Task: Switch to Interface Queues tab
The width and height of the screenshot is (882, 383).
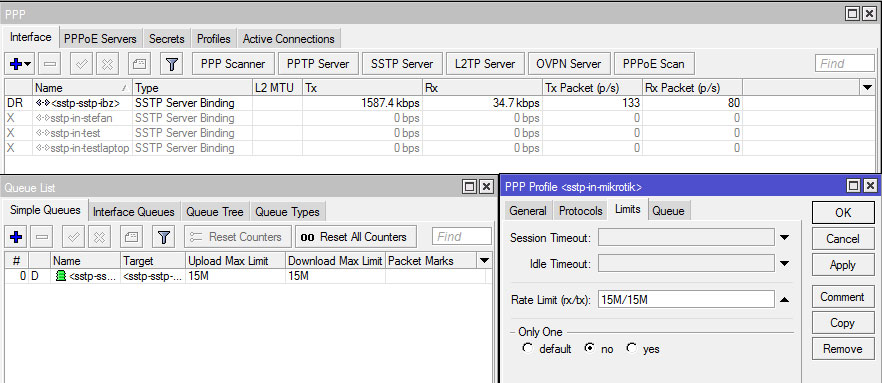Action: pyautogui.click(x=134, y=212)
